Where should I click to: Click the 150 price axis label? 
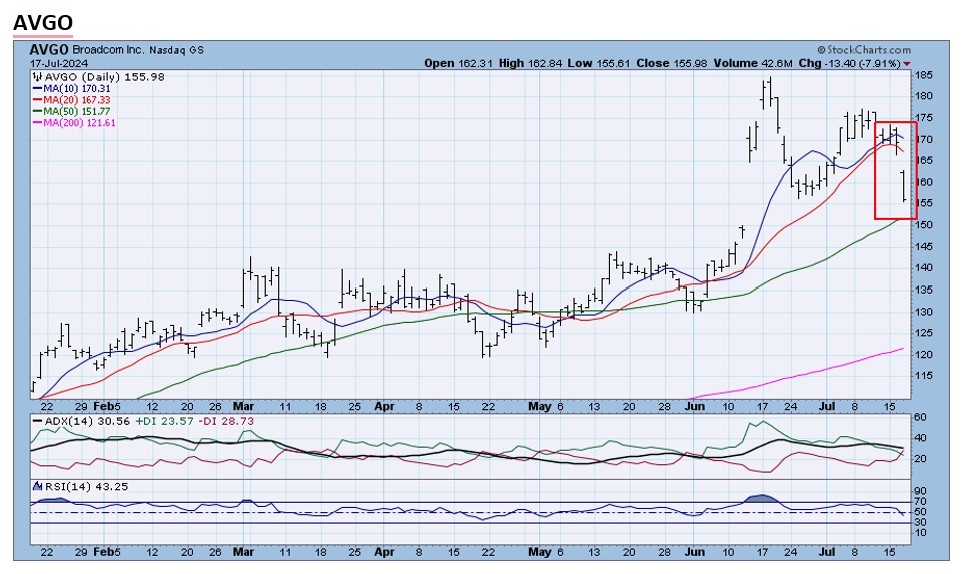(x=924, y=225)
